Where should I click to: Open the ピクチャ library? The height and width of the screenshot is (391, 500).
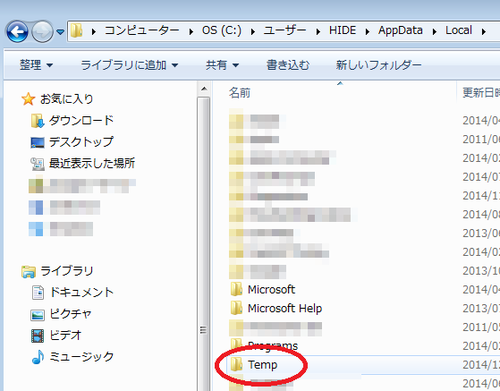click(70, 314)
